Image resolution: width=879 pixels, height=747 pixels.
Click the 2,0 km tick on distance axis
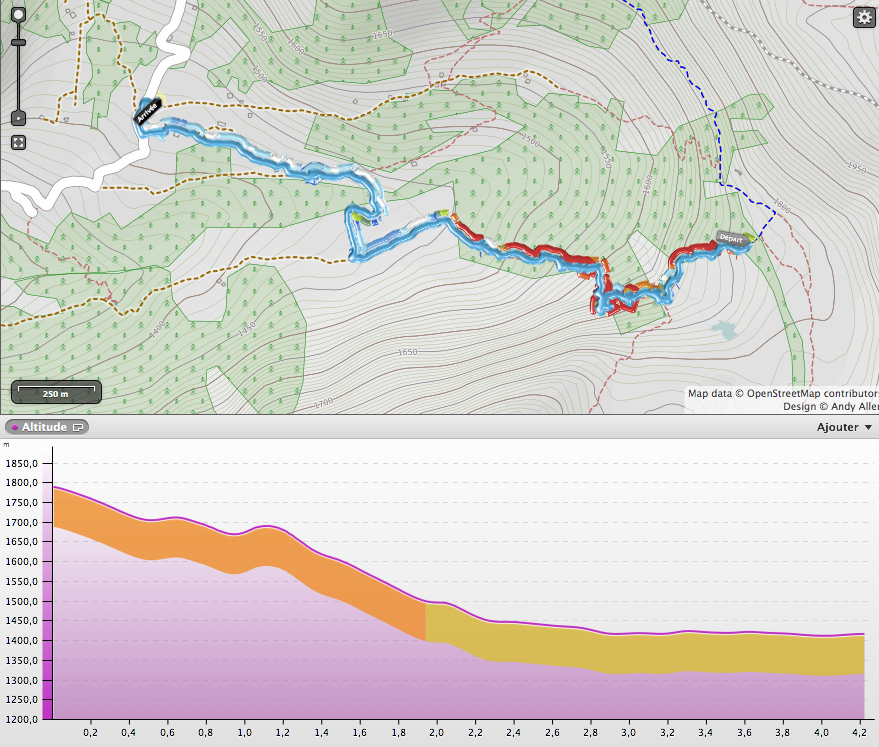pos(437,732)
